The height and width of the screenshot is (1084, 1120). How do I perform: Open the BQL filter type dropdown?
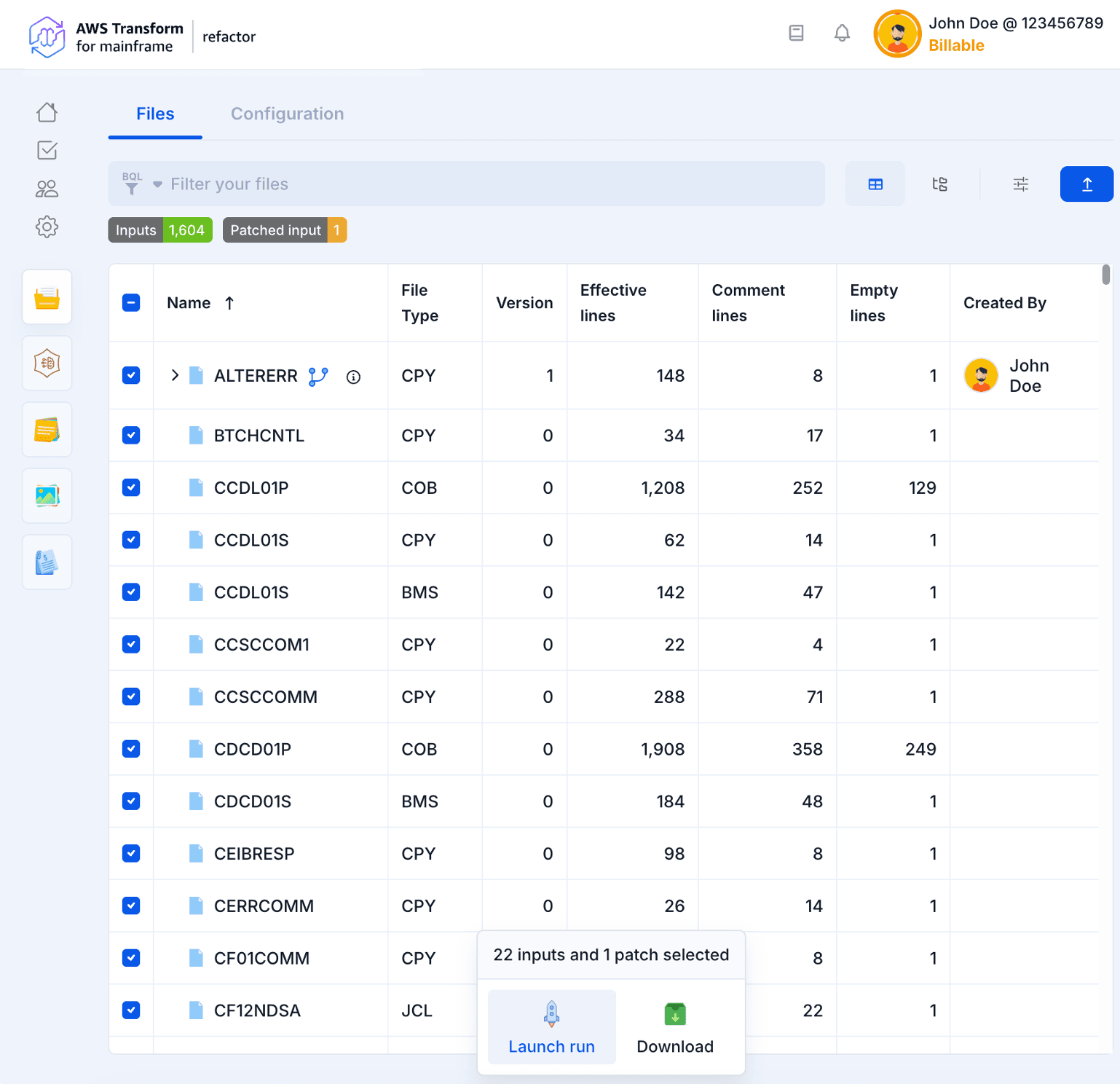(x=157, y=185)
